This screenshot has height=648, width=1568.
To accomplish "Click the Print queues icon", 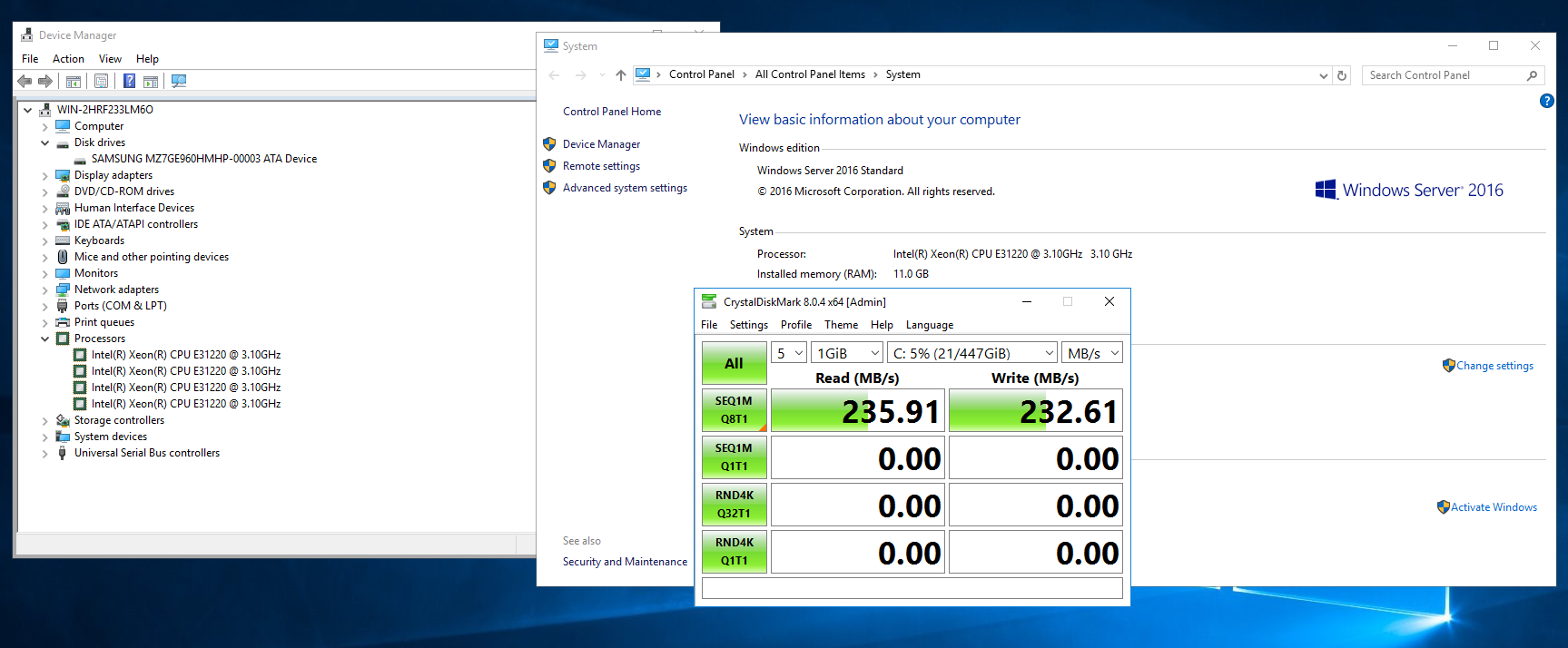I will (63, 322).
